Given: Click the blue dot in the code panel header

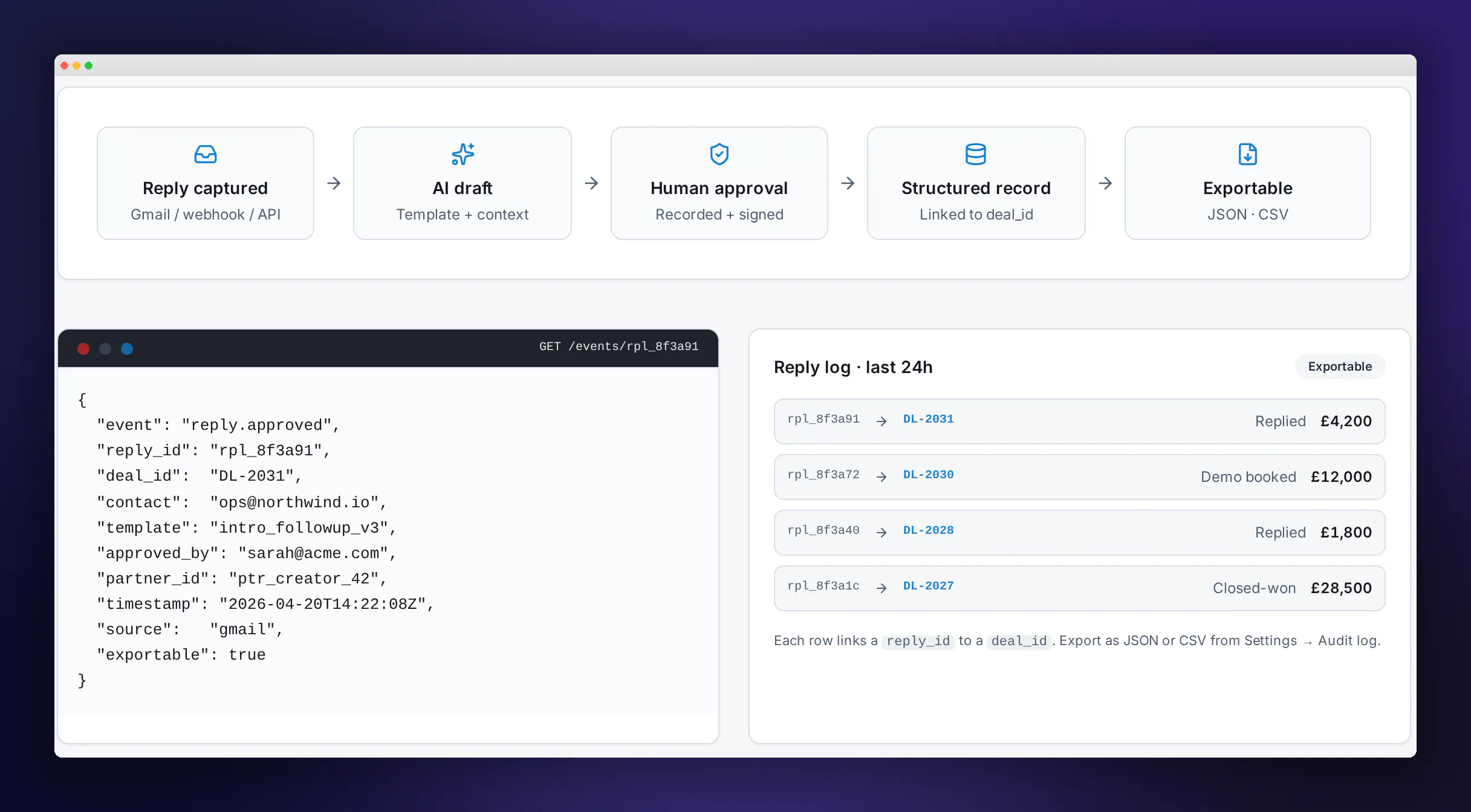Looking at the screenshot, I should point(127,349).
